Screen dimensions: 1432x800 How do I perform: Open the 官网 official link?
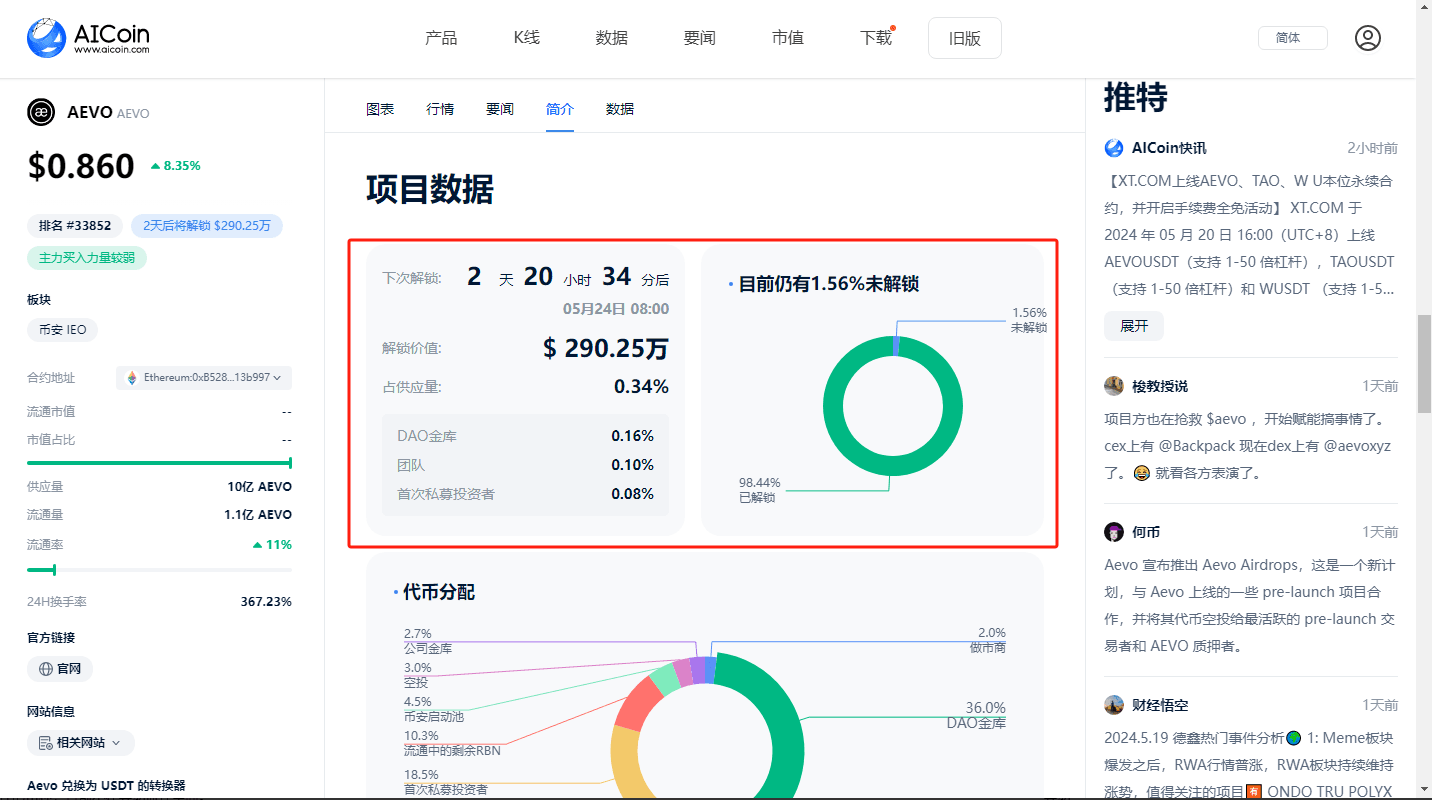60,669
